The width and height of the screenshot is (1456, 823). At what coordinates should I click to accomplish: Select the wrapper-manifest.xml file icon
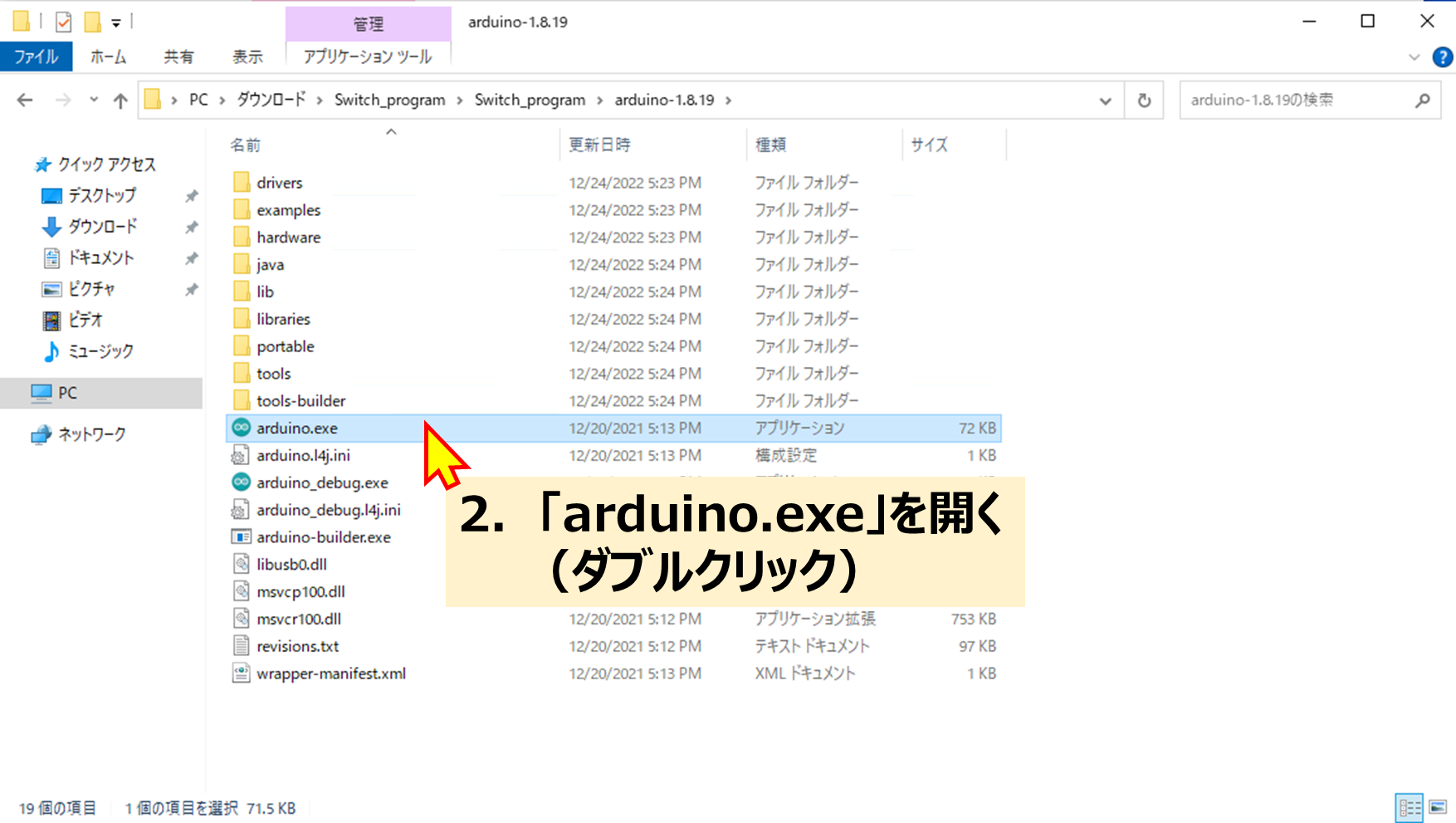(241, 673)
